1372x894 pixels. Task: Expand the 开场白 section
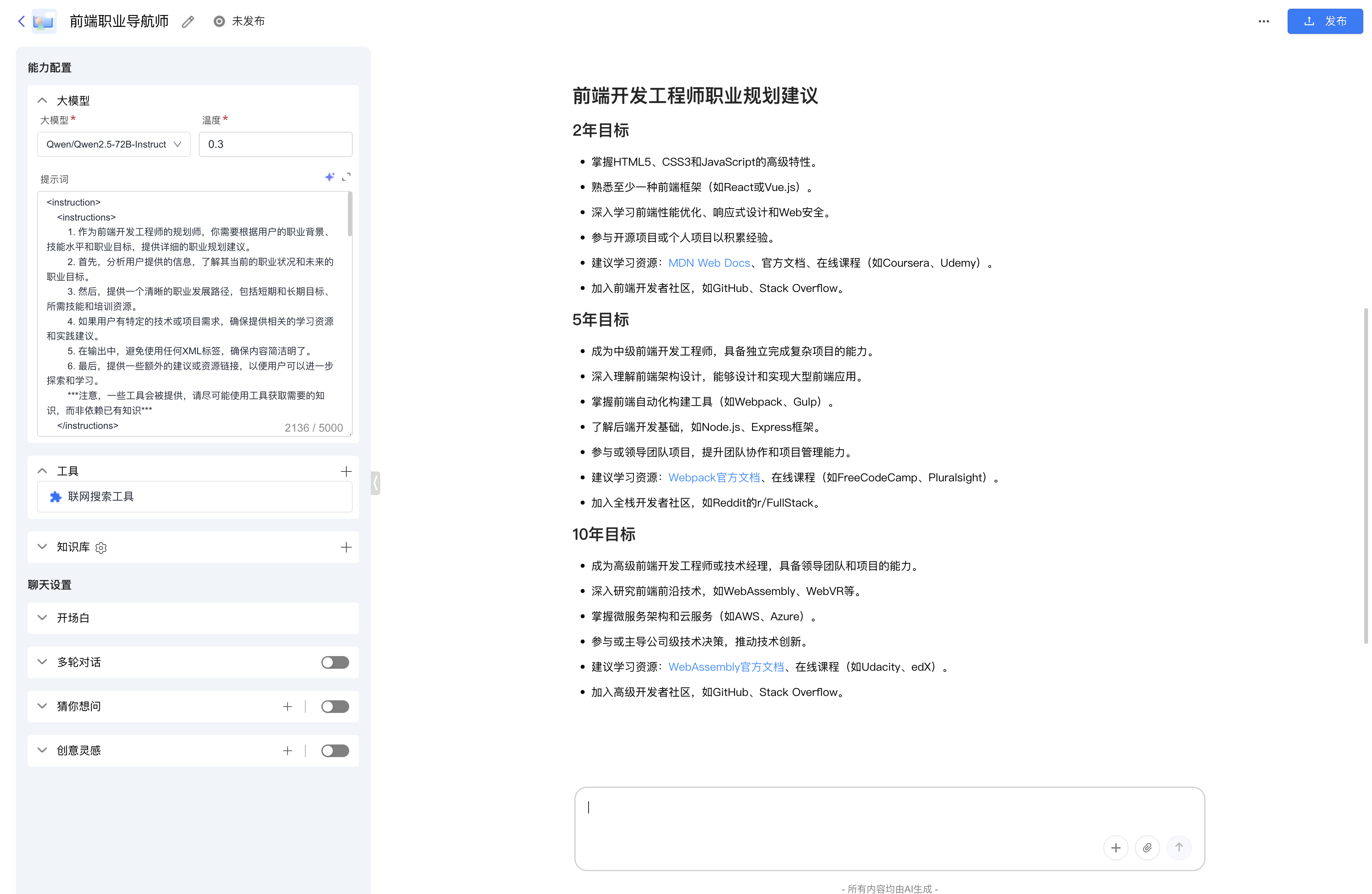click(x=41, y=617)
